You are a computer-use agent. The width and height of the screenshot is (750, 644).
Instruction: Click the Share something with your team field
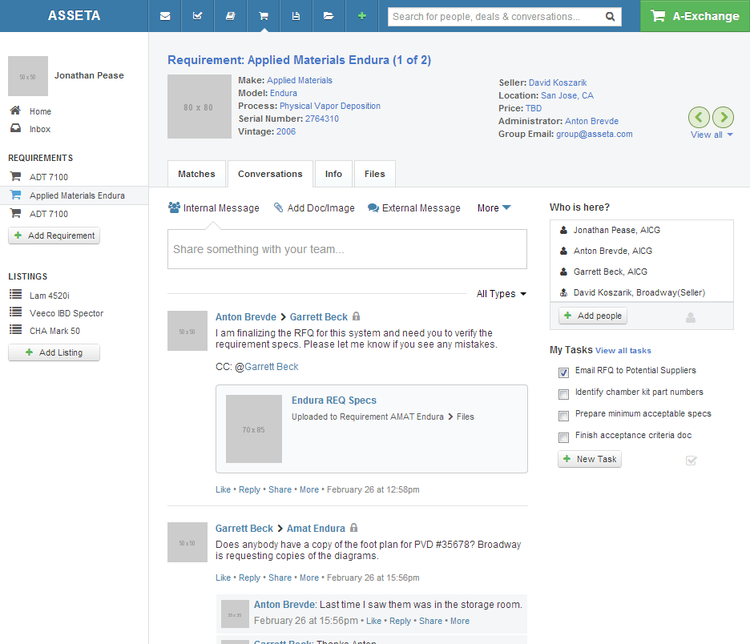pos(347,249)
